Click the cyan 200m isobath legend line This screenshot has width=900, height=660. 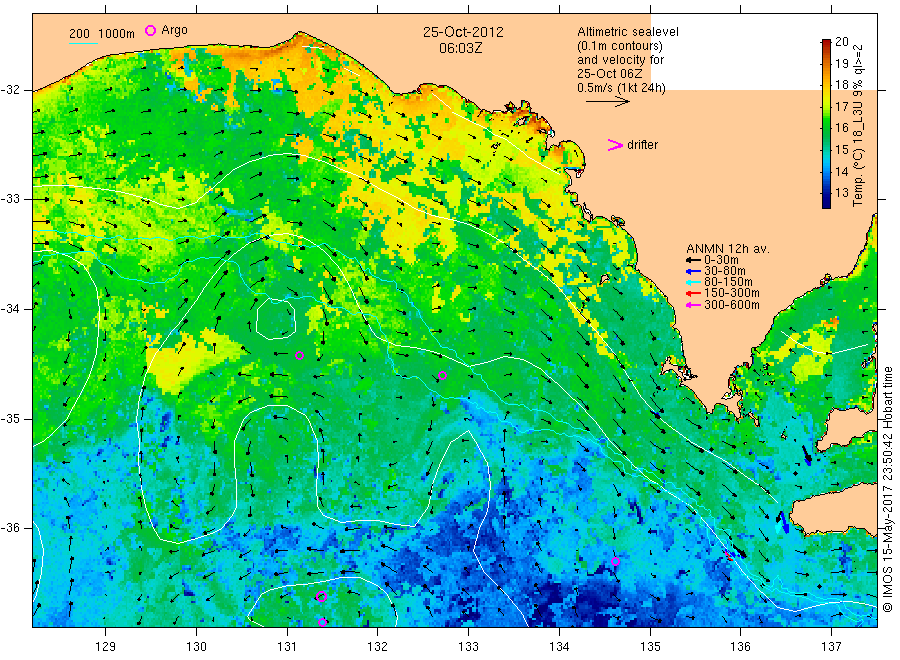click(83, 43)
